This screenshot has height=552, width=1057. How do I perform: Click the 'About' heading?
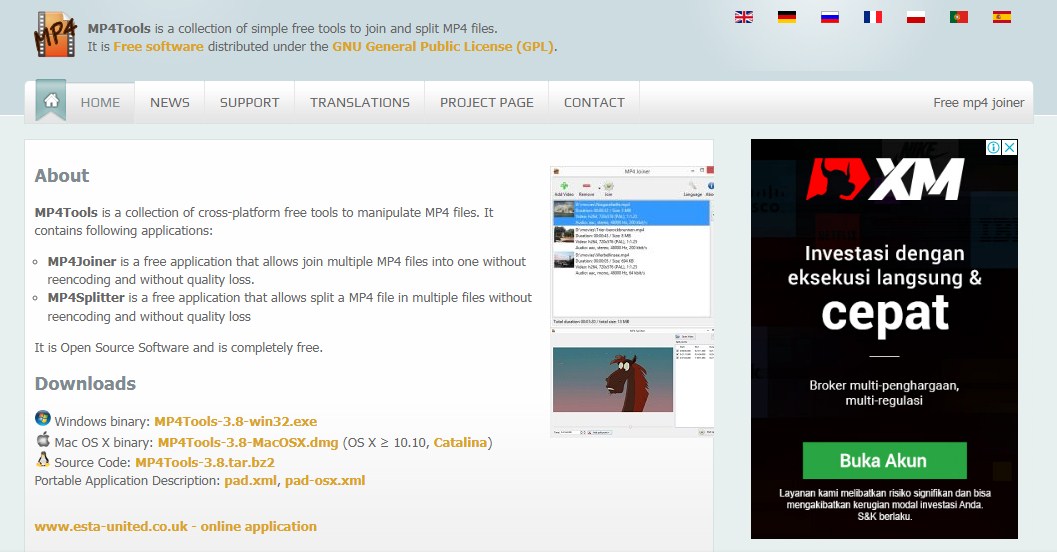click(x=62, y=175)
